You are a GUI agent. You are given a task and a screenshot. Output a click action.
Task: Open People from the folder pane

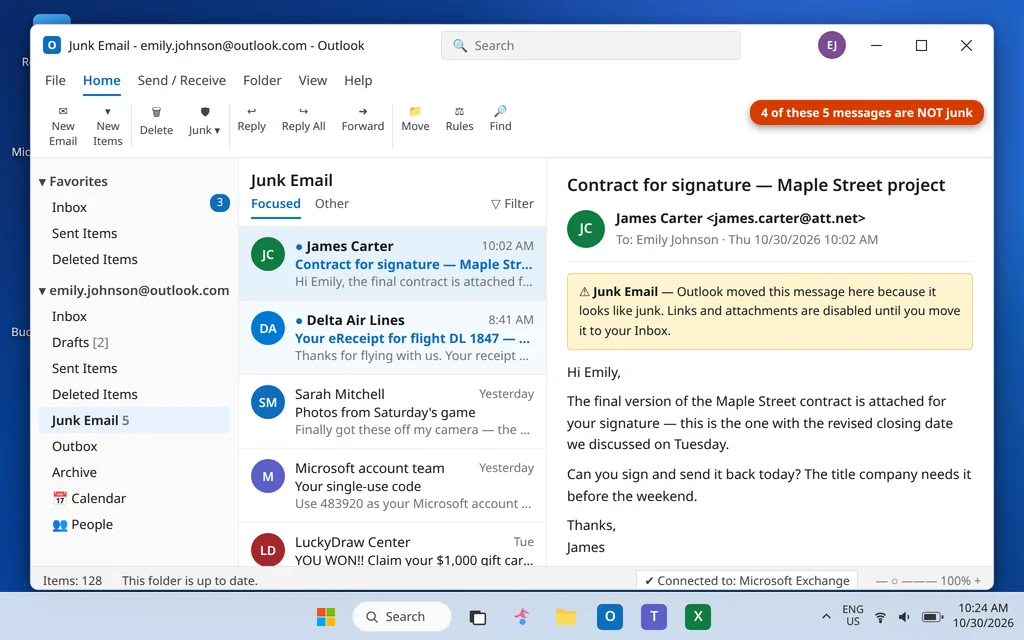pos(135,524)
